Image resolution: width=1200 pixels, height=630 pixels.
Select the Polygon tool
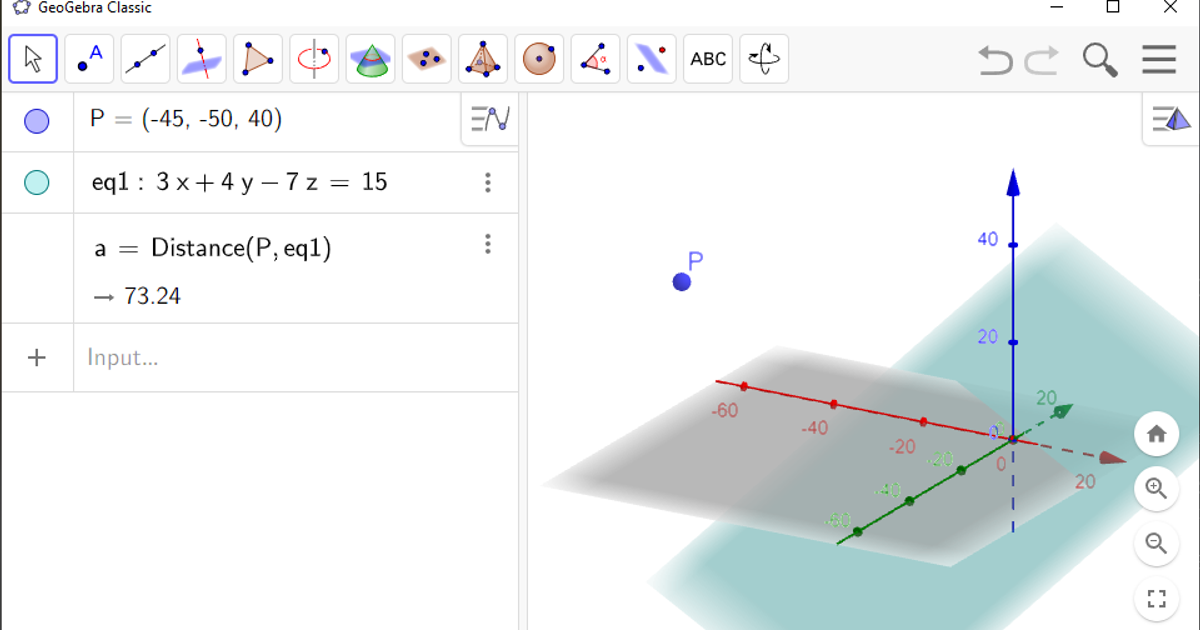pyautogui.click(x=257, y=59)
